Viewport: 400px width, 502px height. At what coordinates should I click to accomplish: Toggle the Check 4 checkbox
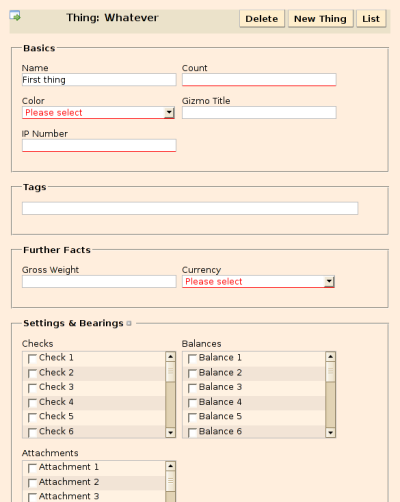pos(32,403)
